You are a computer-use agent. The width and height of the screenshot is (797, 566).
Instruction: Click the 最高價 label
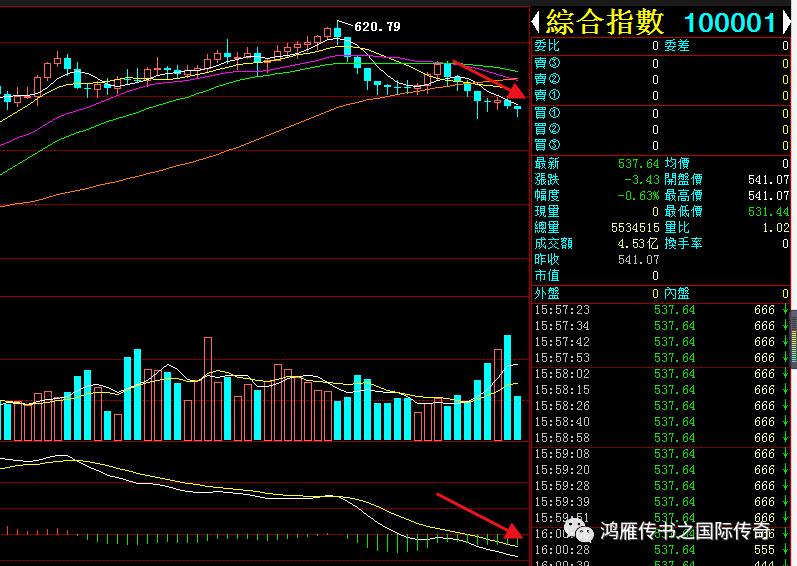[684, 196]
